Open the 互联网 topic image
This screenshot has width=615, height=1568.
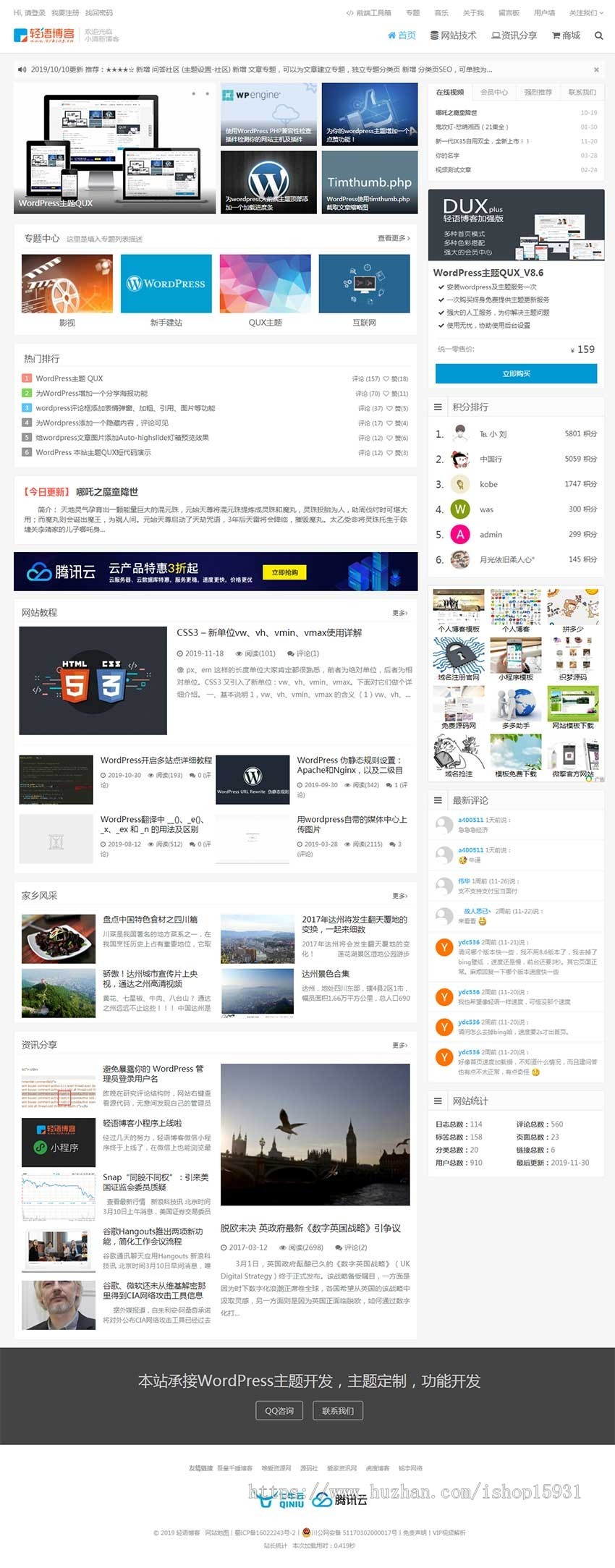click(x=365, y=284)
